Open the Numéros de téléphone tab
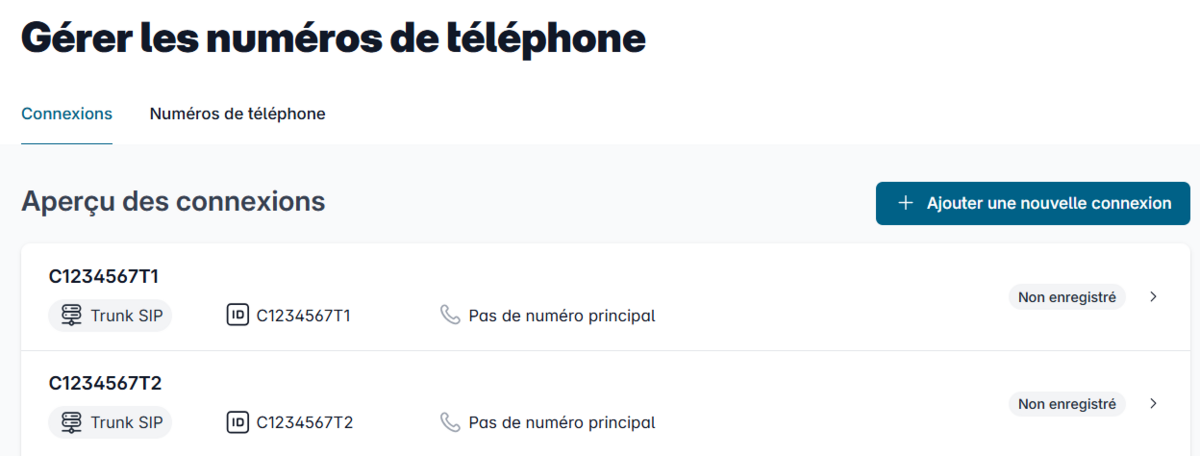The height and width of the screenshot is (456, 1200). point(237,114)
